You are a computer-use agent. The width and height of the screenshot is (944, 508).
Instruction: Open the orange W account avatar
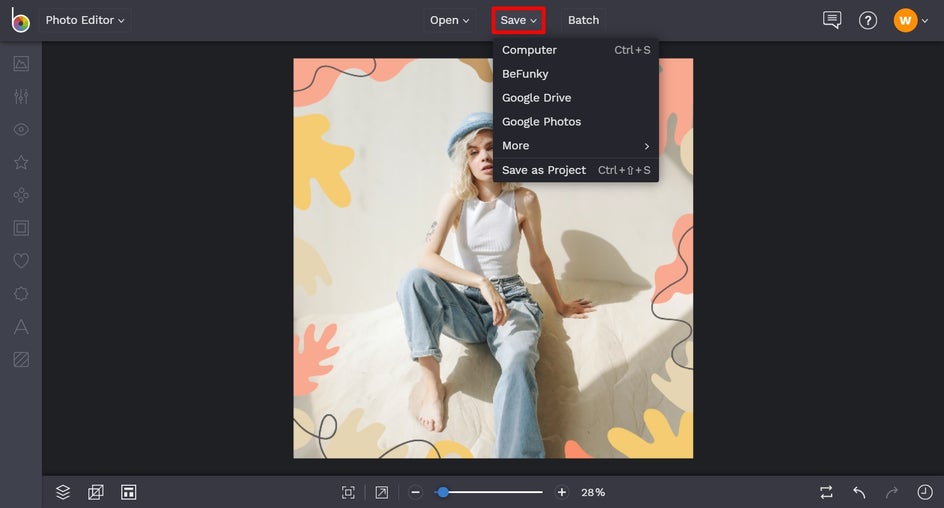(905, 20)
